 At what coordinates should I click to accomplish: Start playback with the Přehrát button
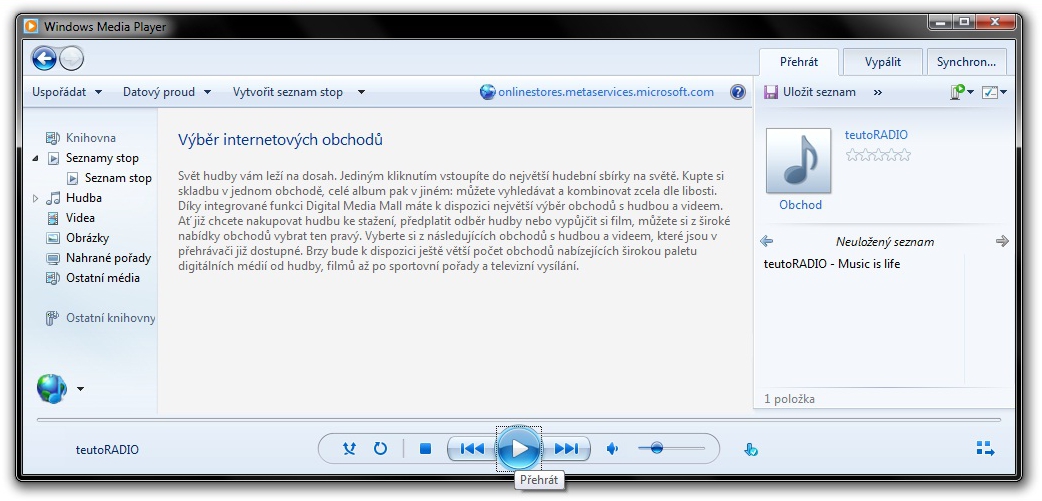(x=519, y=449)
